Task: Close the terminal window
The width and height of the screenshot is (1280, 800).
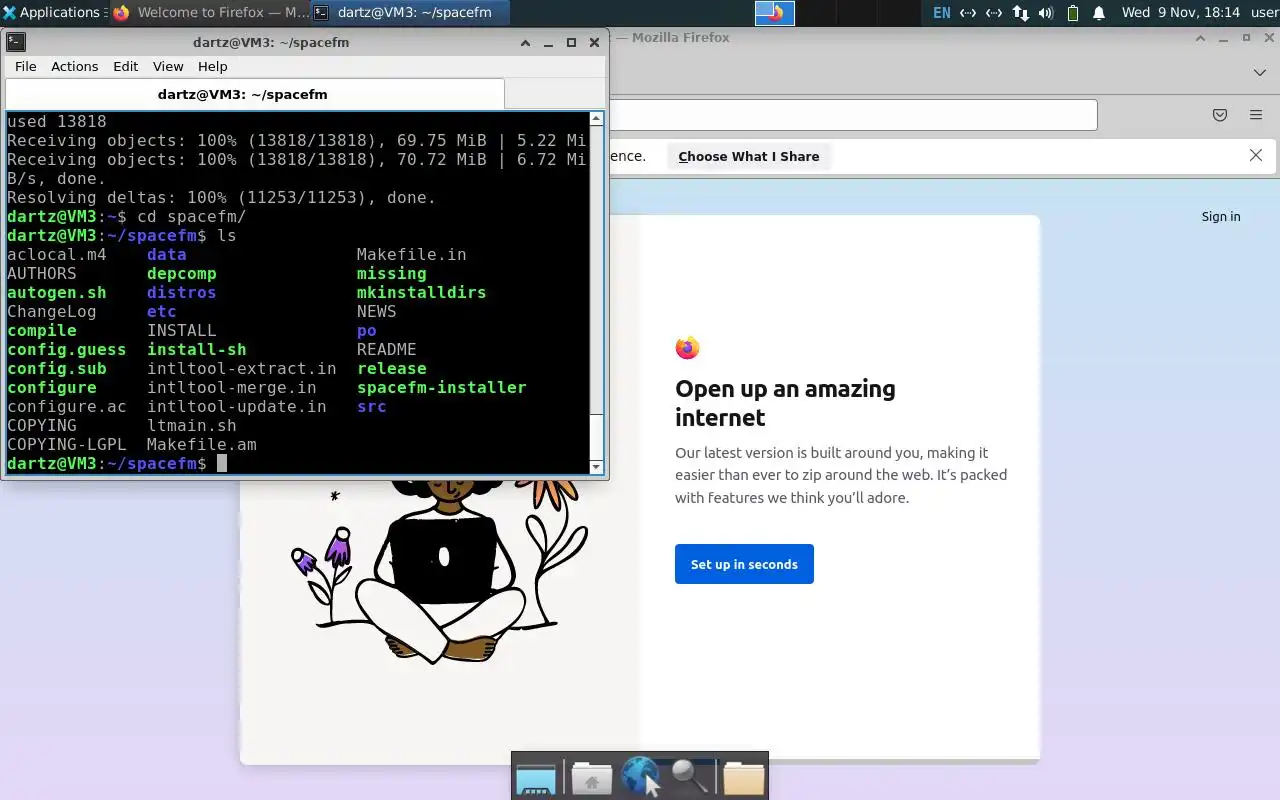Action: [x=594, y=42]
